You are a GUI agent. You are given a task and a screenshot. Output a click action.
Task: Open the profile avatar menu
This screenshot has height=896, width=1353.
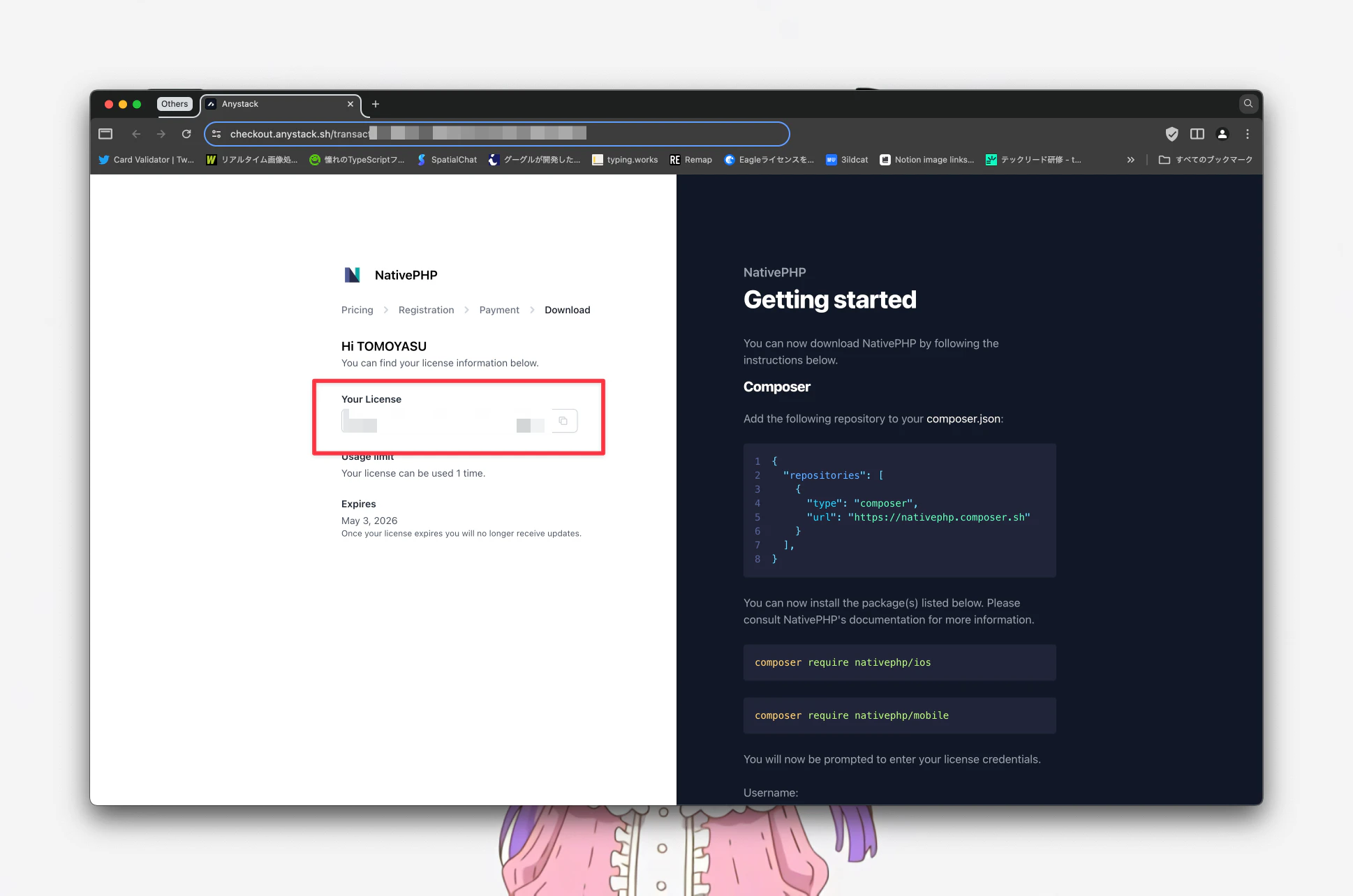1222,134
